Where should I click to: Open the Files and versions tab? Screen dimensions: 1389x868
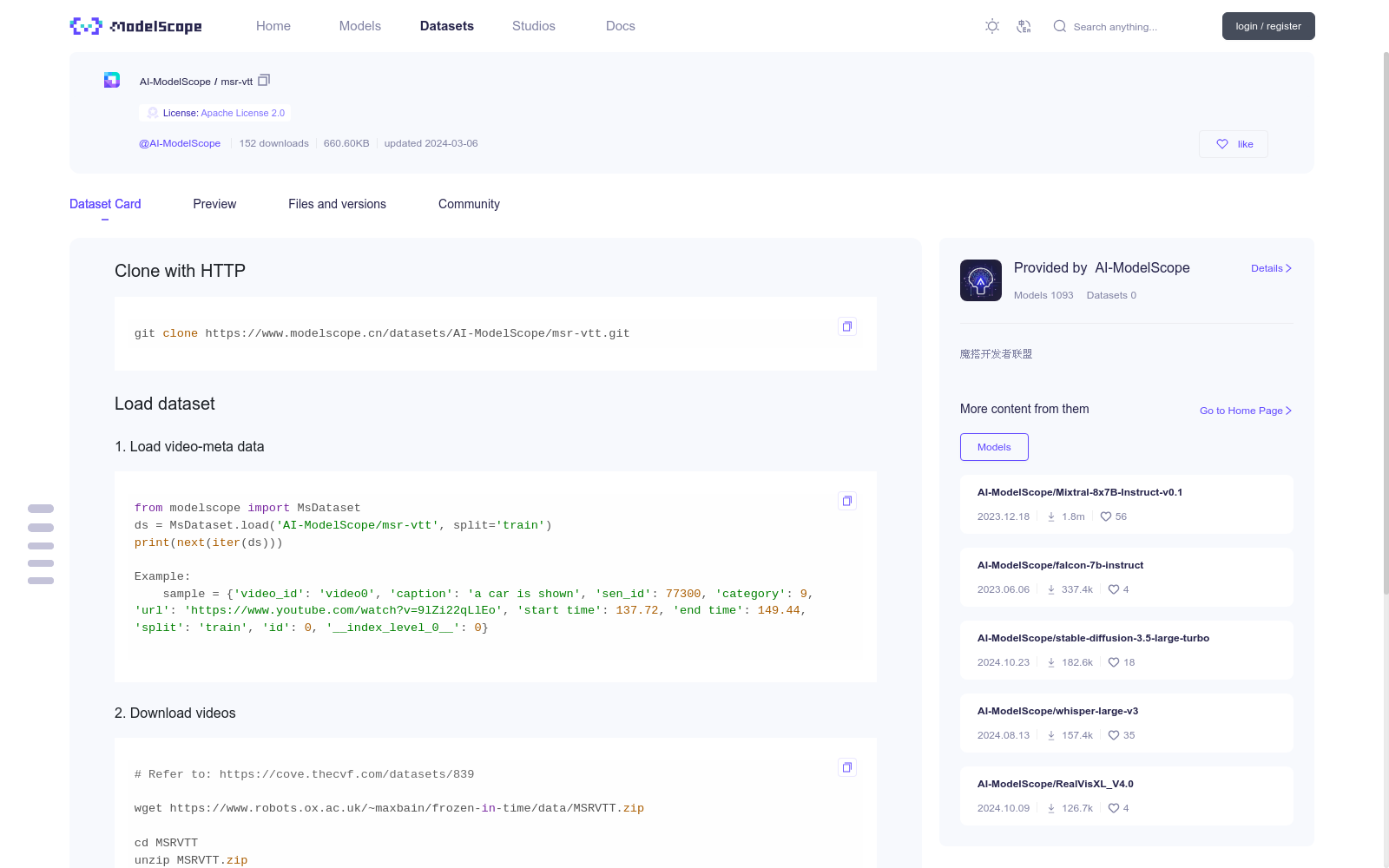337,204
